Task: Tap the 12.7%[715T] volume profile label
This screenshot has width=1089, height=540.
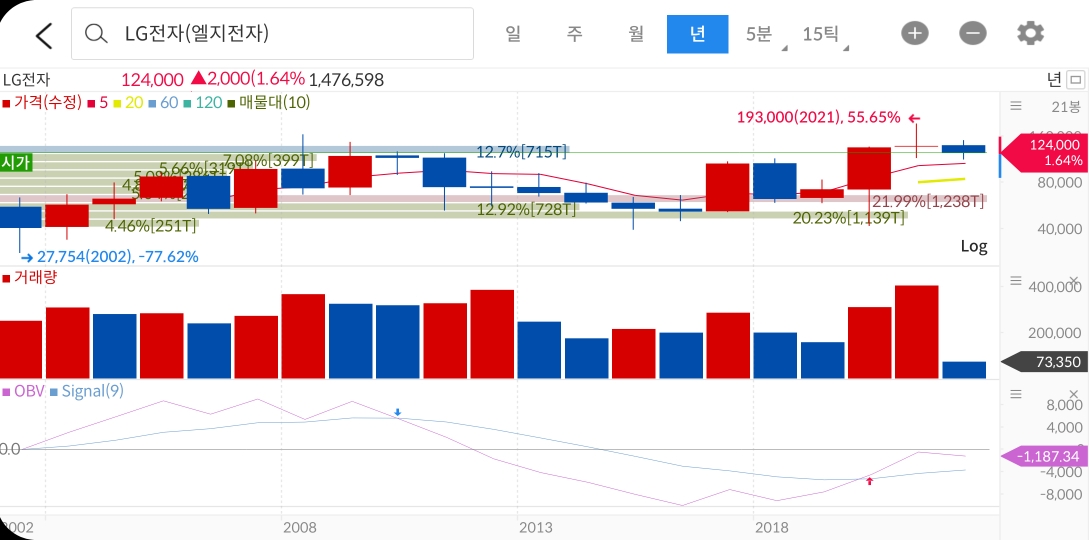Action: tap(522, 151)
